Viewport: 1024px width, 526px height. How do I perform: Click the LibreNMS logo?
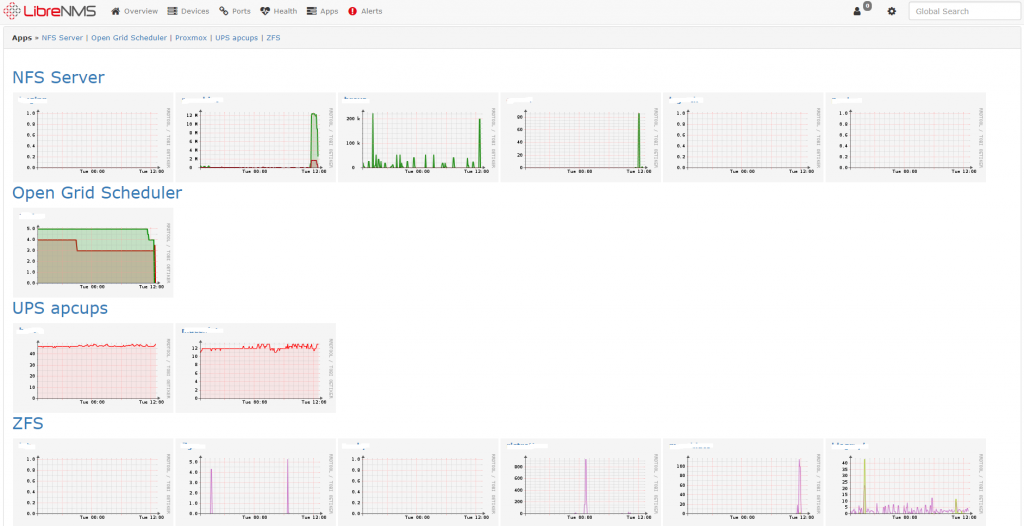pos(50,11)
